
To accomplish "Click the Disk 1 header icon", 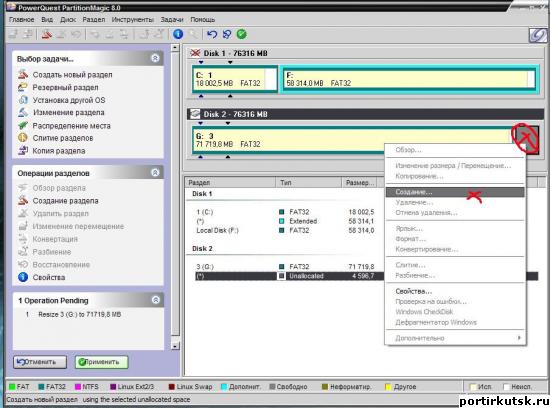I will click(x=195, y=53).
